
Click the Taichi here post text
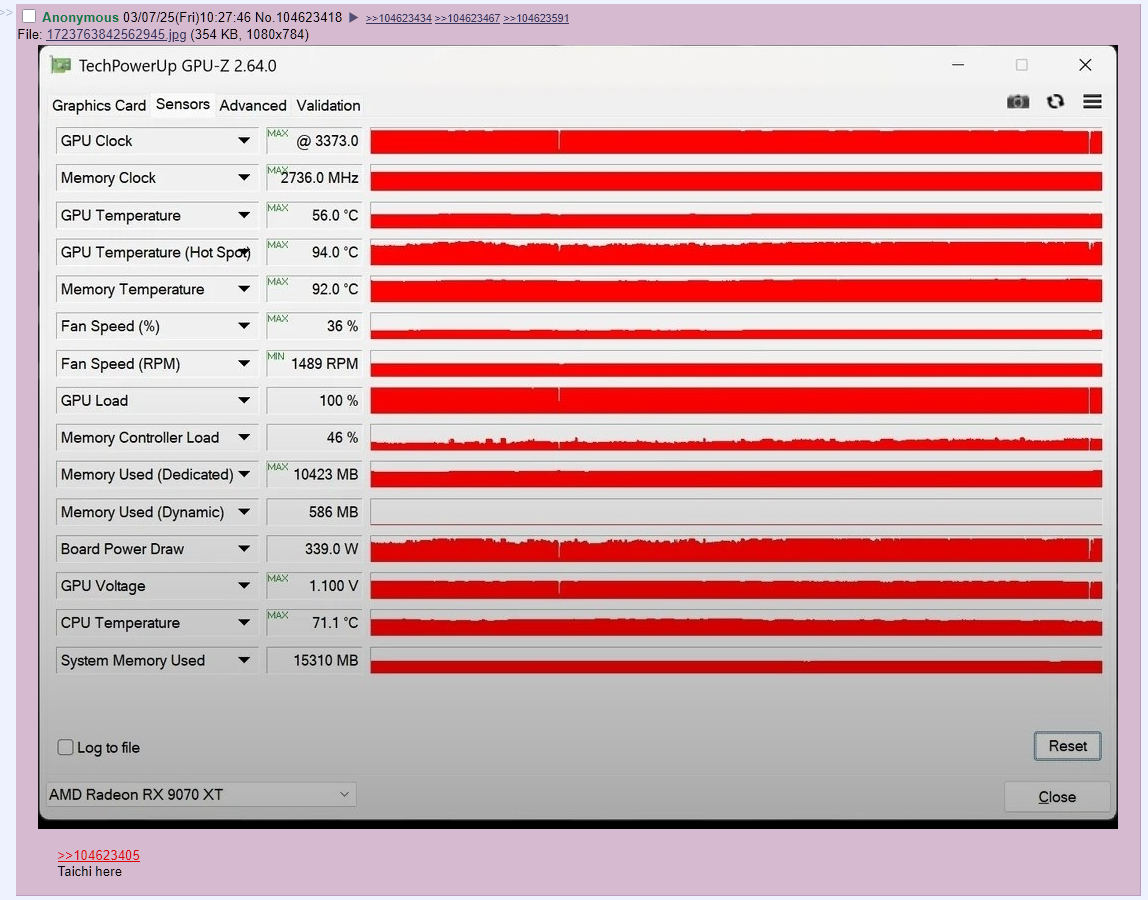90,871
